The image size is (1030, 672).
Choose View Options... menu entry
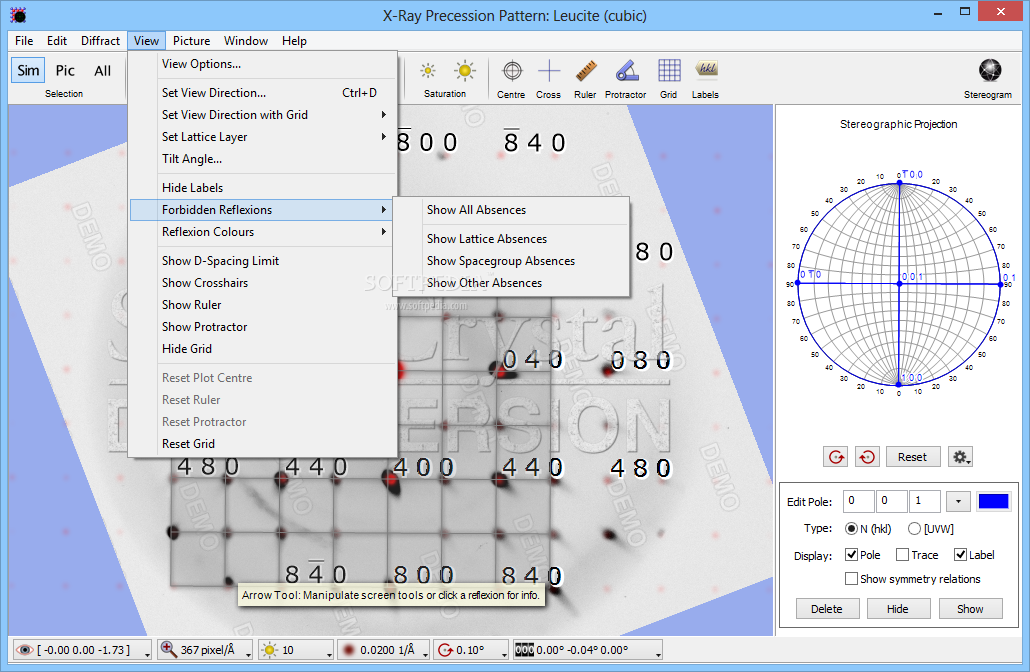coord(263,64)
